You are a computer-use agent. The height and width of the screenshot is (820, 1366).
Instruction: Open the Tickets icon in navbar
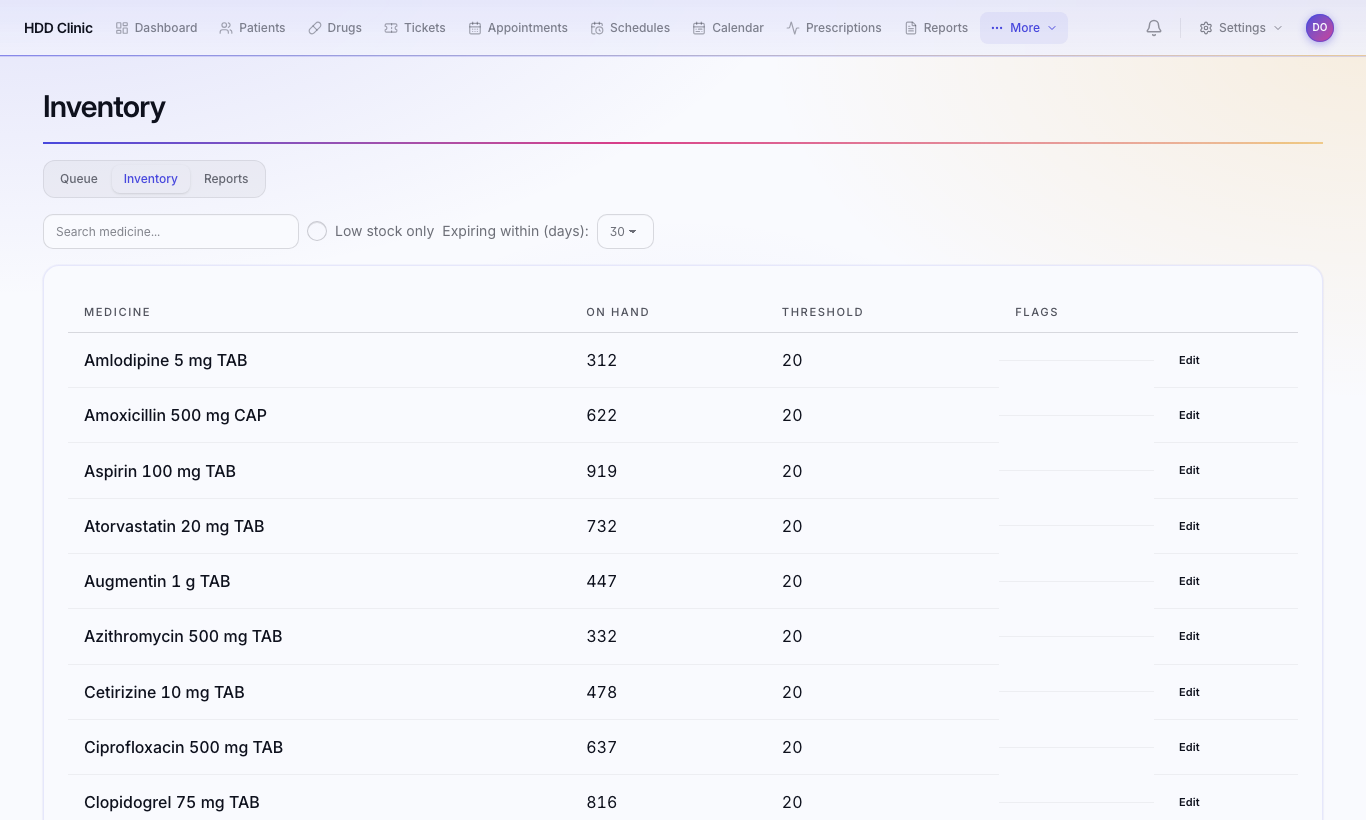pos(391,28)
